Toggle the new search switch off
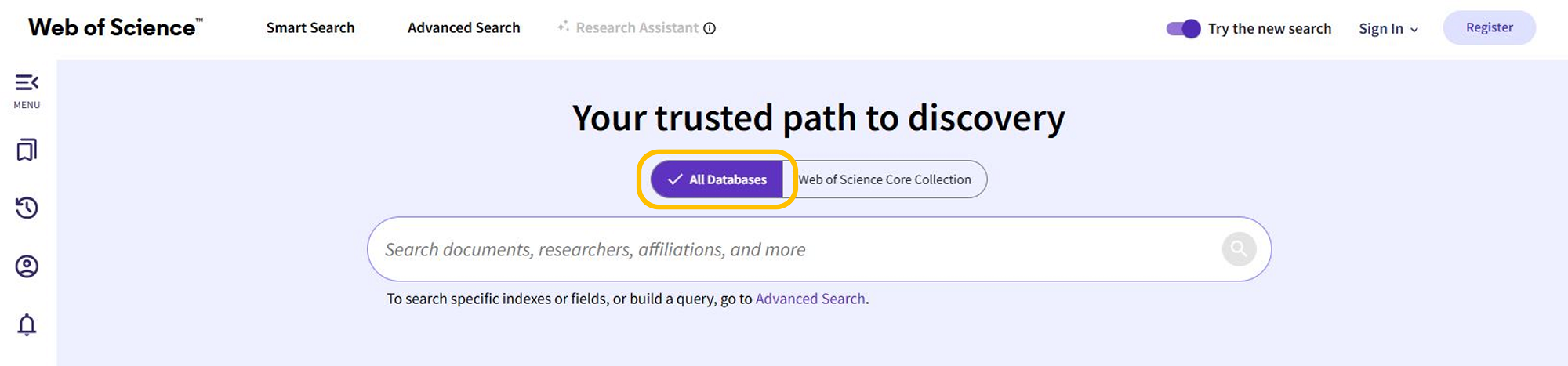 1183,29
